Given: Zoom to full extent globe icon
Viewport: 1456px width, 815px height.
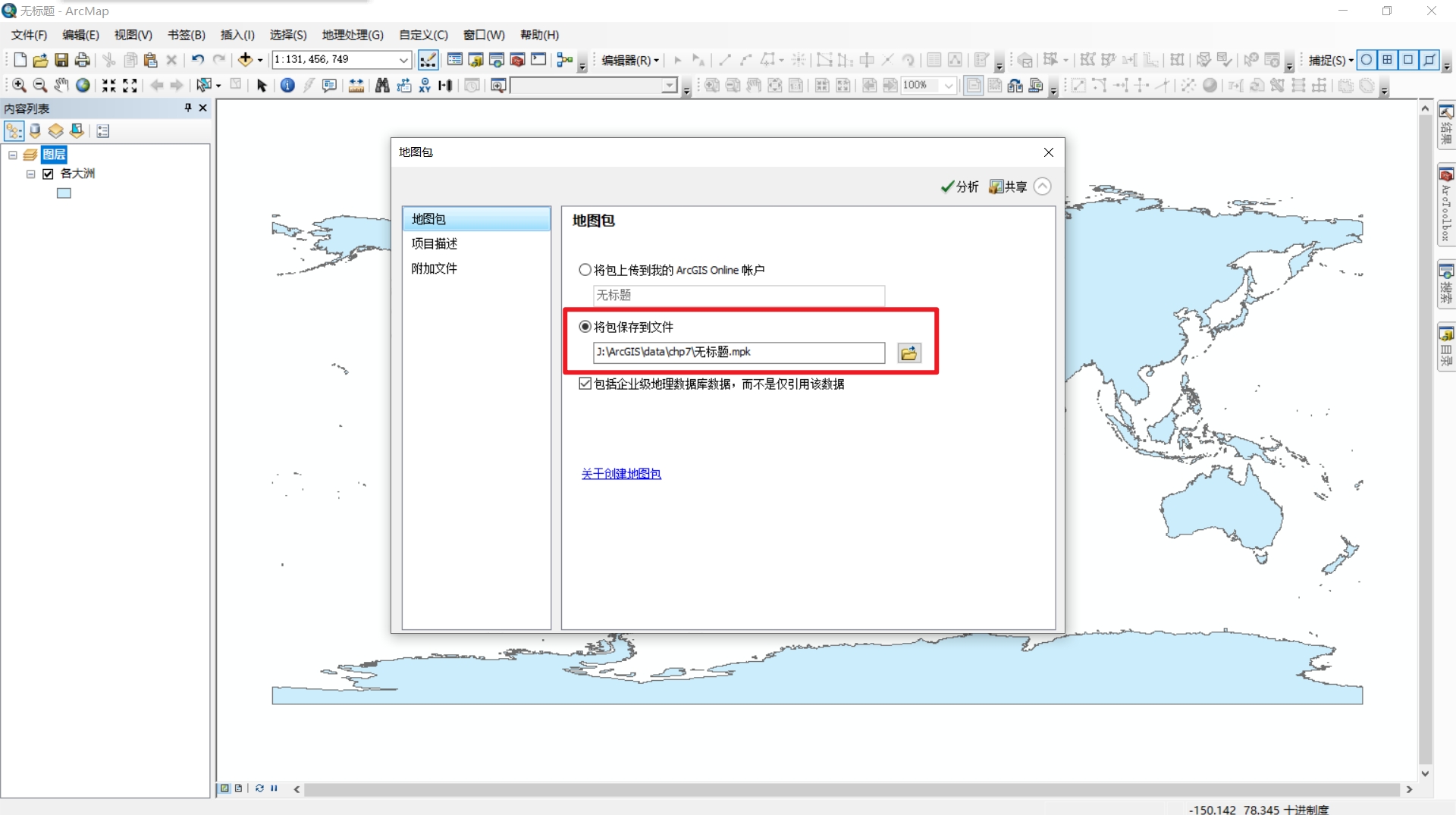Looking at the screenshot, I should pos(83,86).
